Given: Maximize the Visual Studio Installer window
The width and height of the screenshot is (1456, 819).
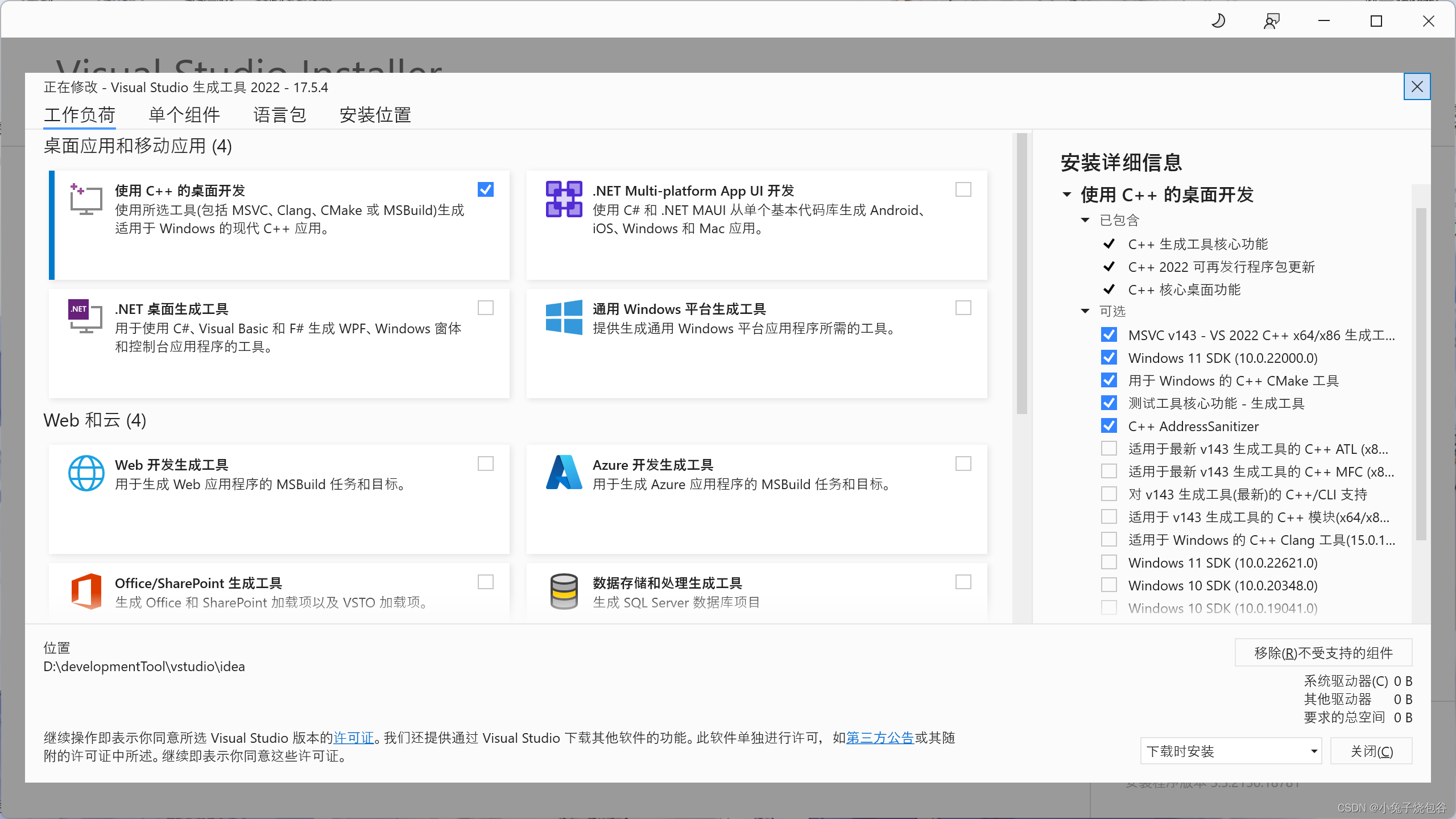Looking at the screenshot, I should click(1376, 21).
